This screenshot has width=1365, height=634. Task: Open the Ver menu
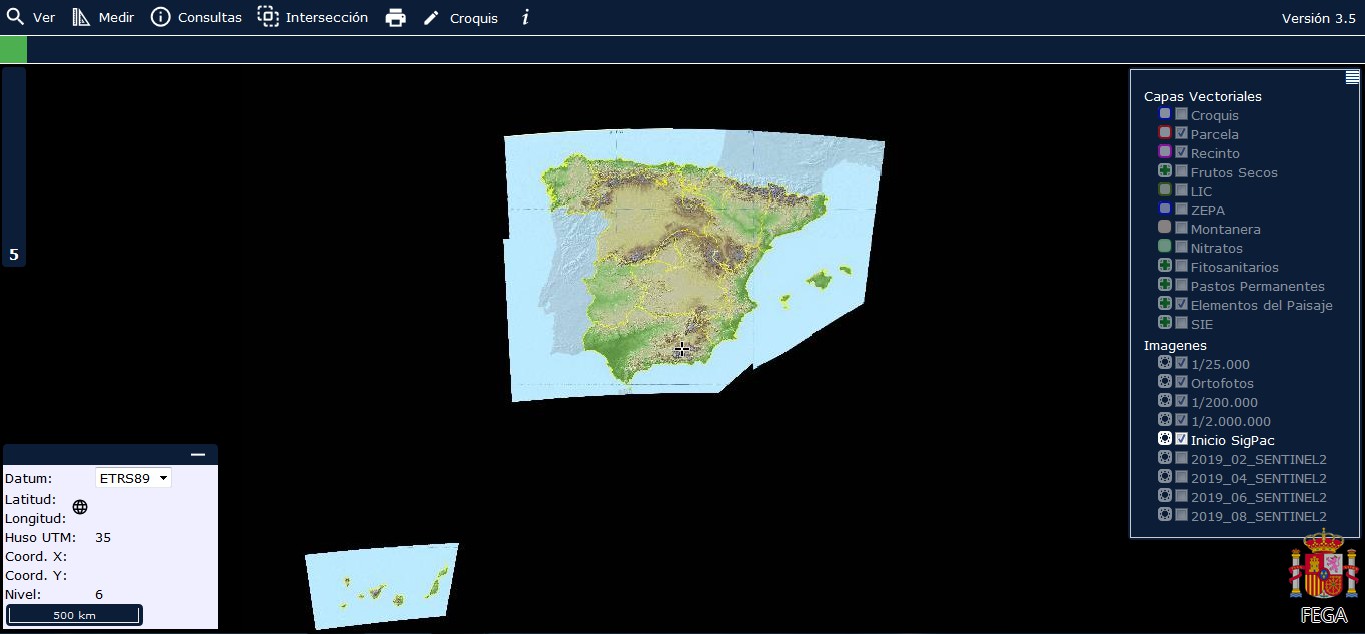pyautogui.click(x=31, y=18)
